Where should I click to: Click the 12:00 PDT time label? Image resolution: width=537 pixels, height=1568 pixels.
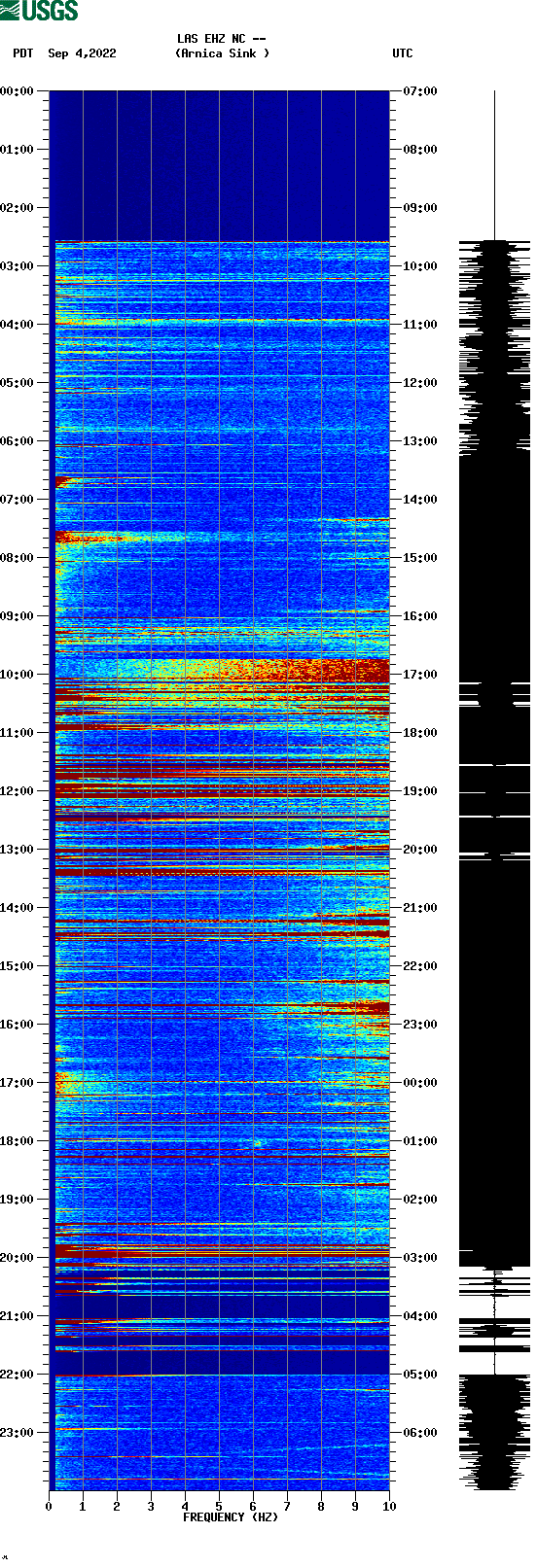point(18,791)
